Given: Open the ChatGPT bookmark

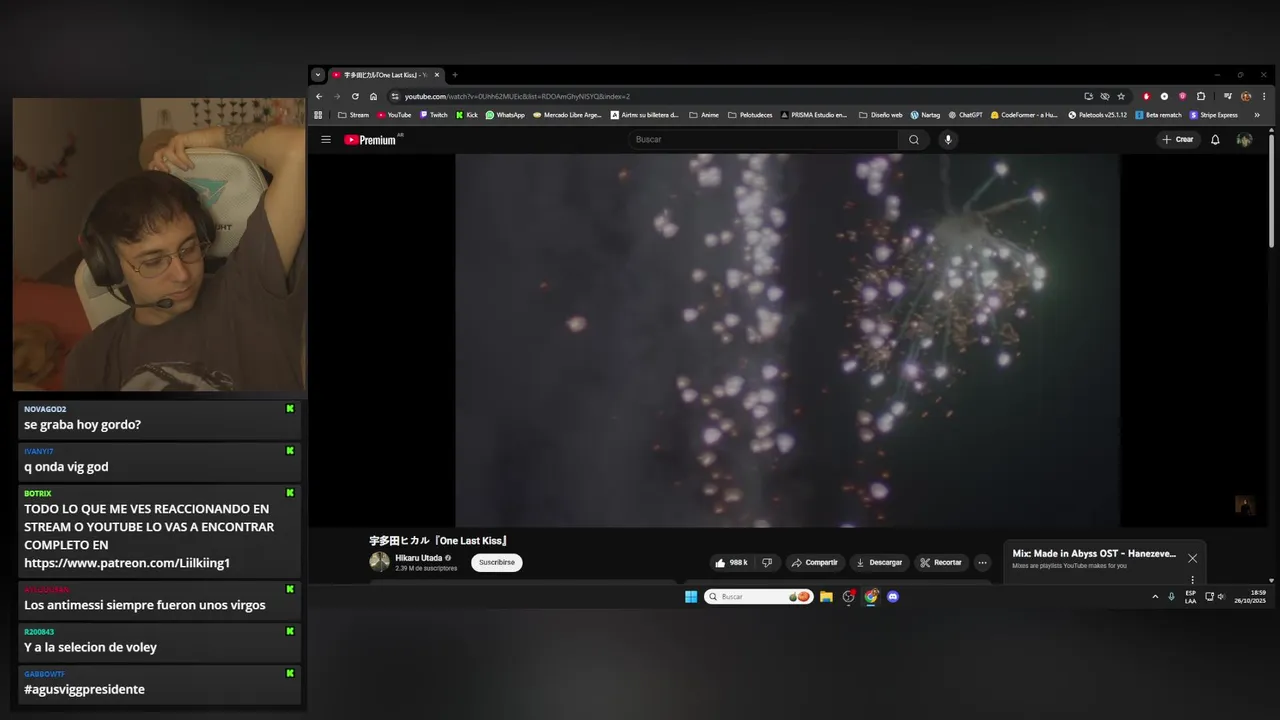Looking at the screenshot, I should (x=965, y=115).
